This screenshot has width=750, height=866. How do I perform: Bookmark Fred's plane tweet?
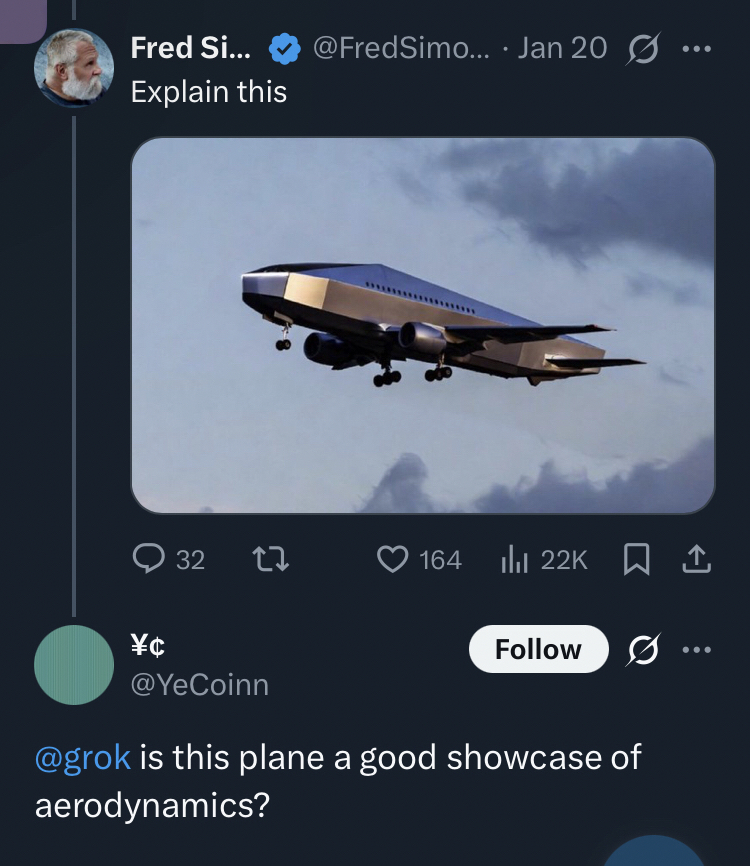(636, 560)
